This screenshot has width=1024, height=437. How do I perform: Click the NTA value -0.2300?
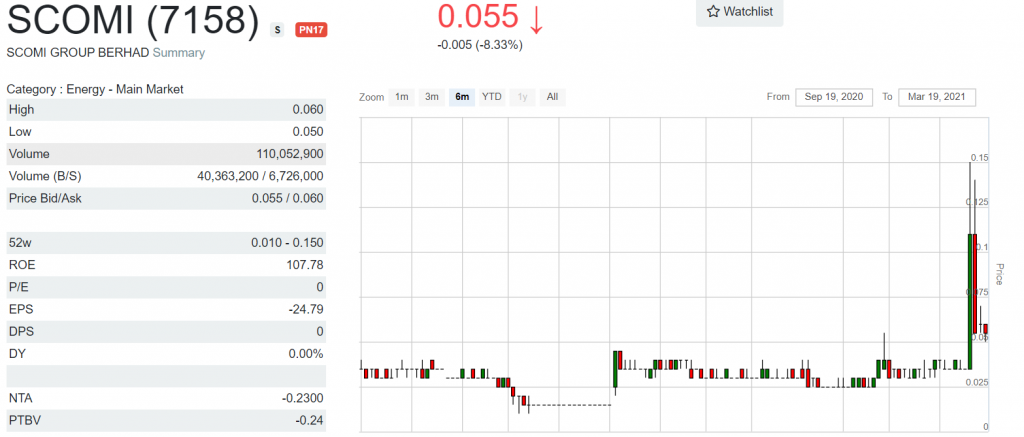[302, 398]
